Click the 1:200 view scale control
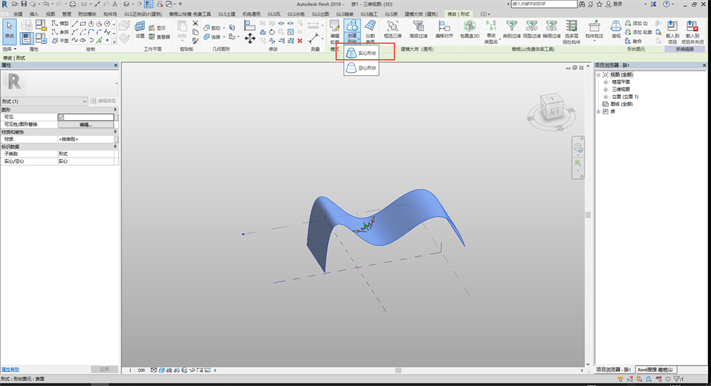Image resolution: width=711 pixels, height=386 pixels. [137, 370]
